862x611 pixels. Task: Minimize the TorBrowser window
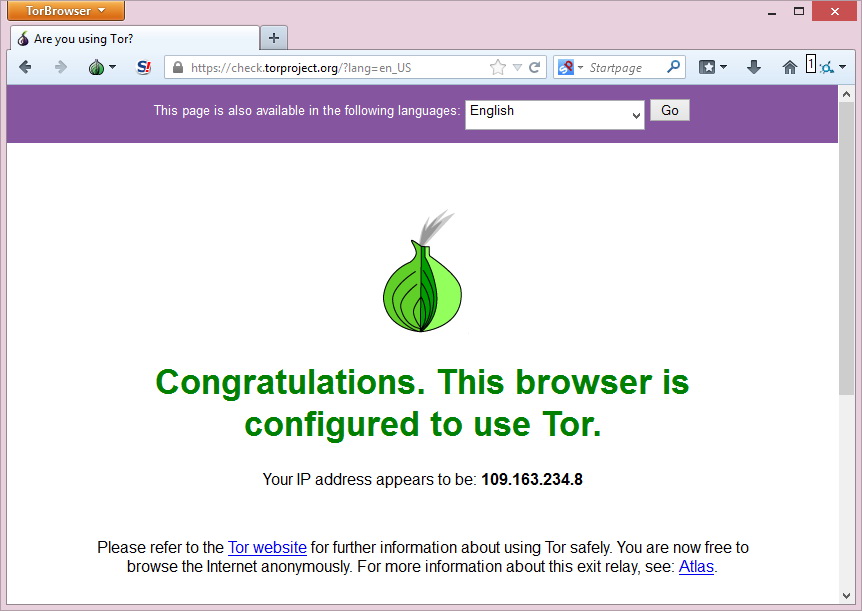coord(772,12)
